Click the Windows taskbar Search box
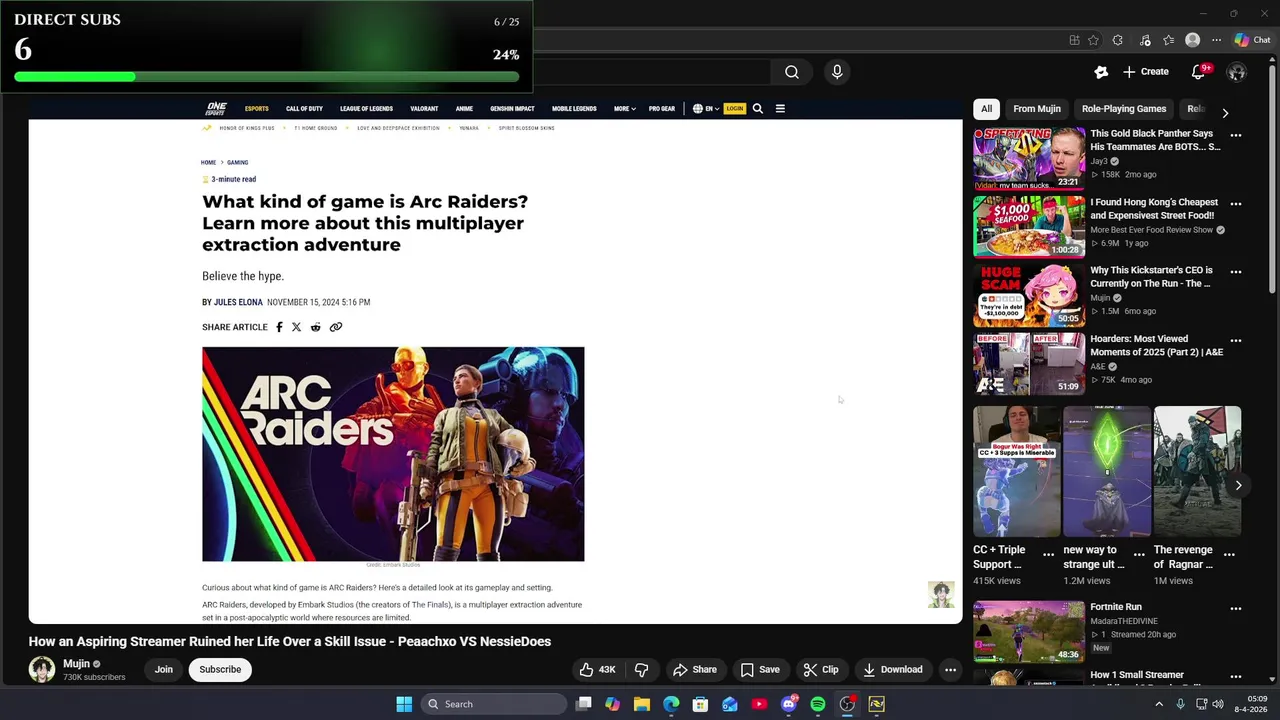The height and width of the screenshot is (720, 1280). 494,704
